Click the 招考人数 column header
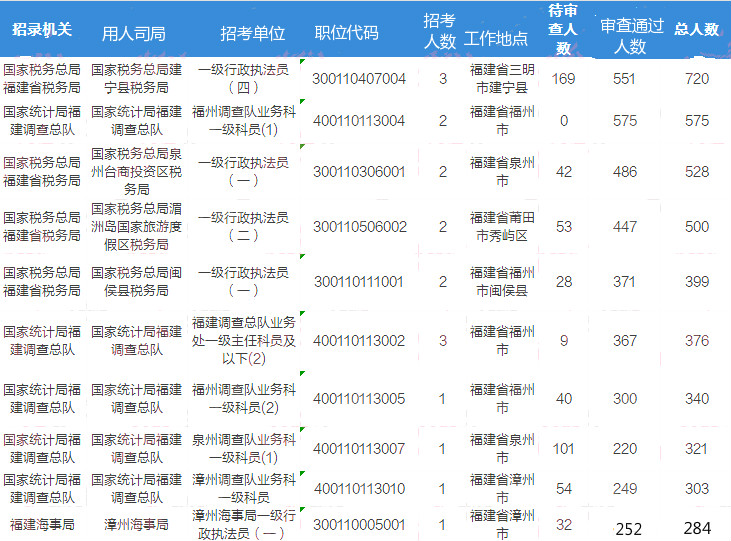 440,31
